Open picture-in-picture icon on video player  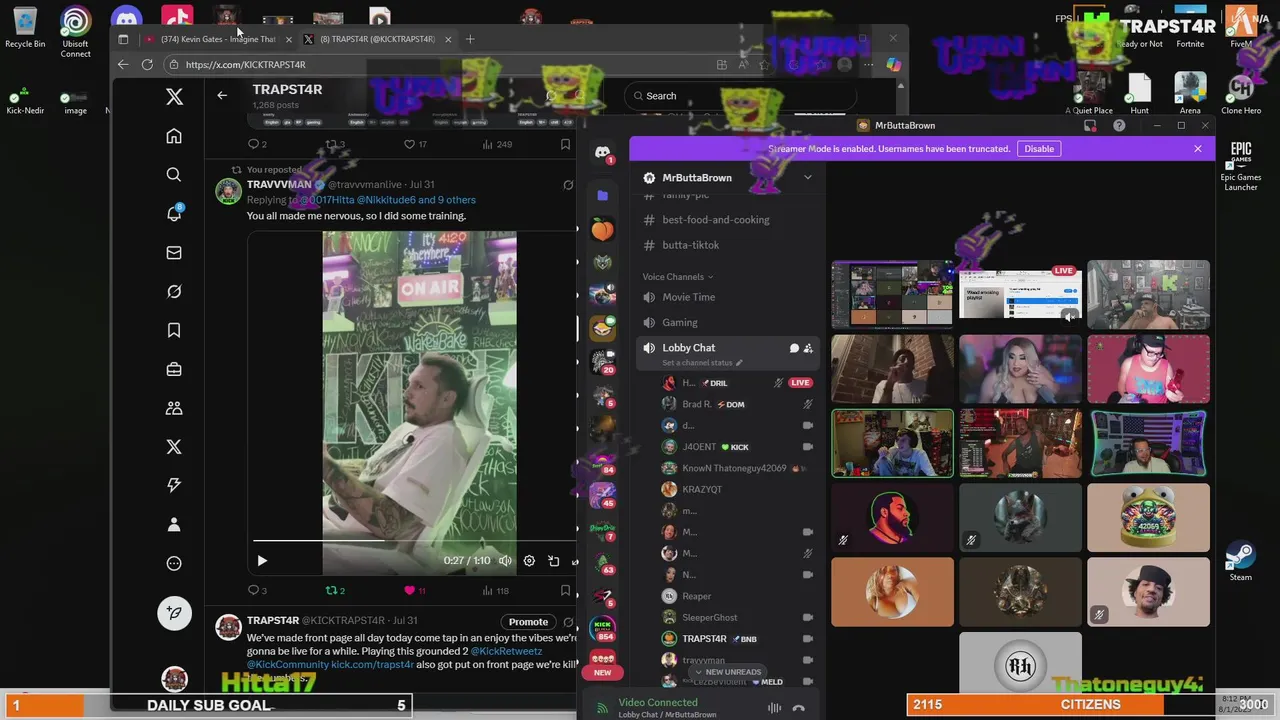pyautogui.click(x=553, y=561)
